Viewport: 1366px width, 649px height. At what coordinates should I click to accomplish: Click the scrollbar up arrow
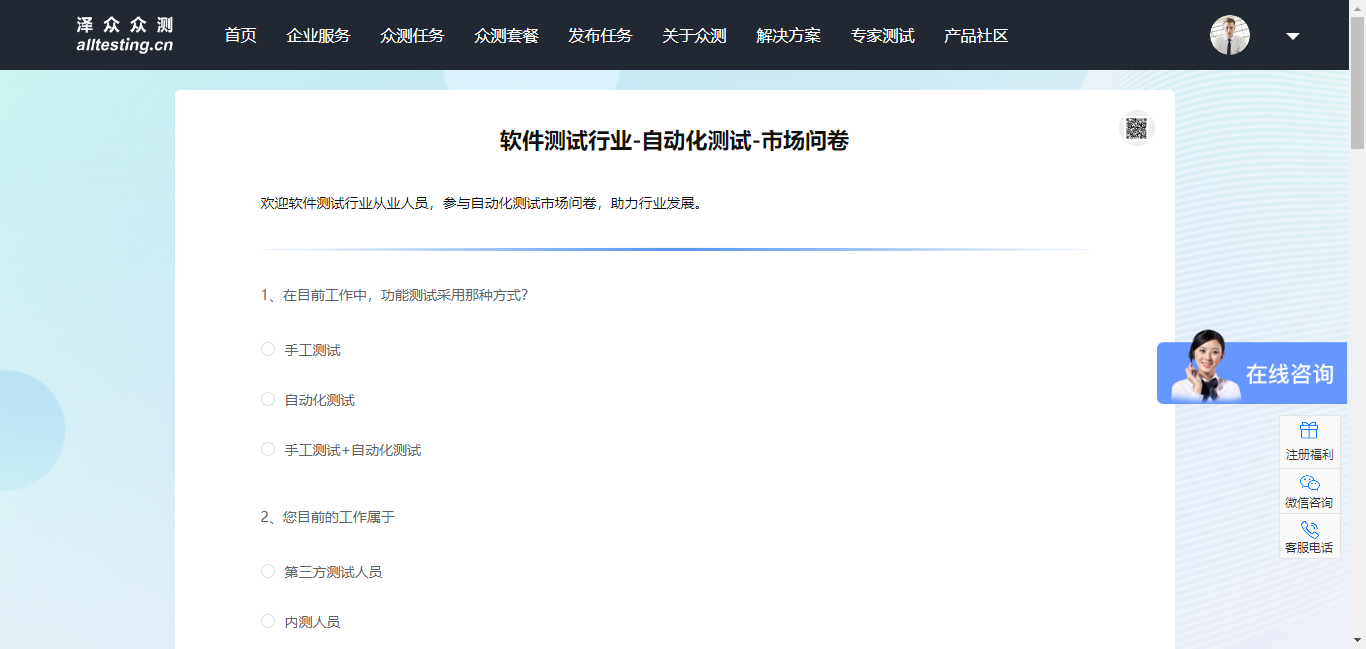(1357, 8)
